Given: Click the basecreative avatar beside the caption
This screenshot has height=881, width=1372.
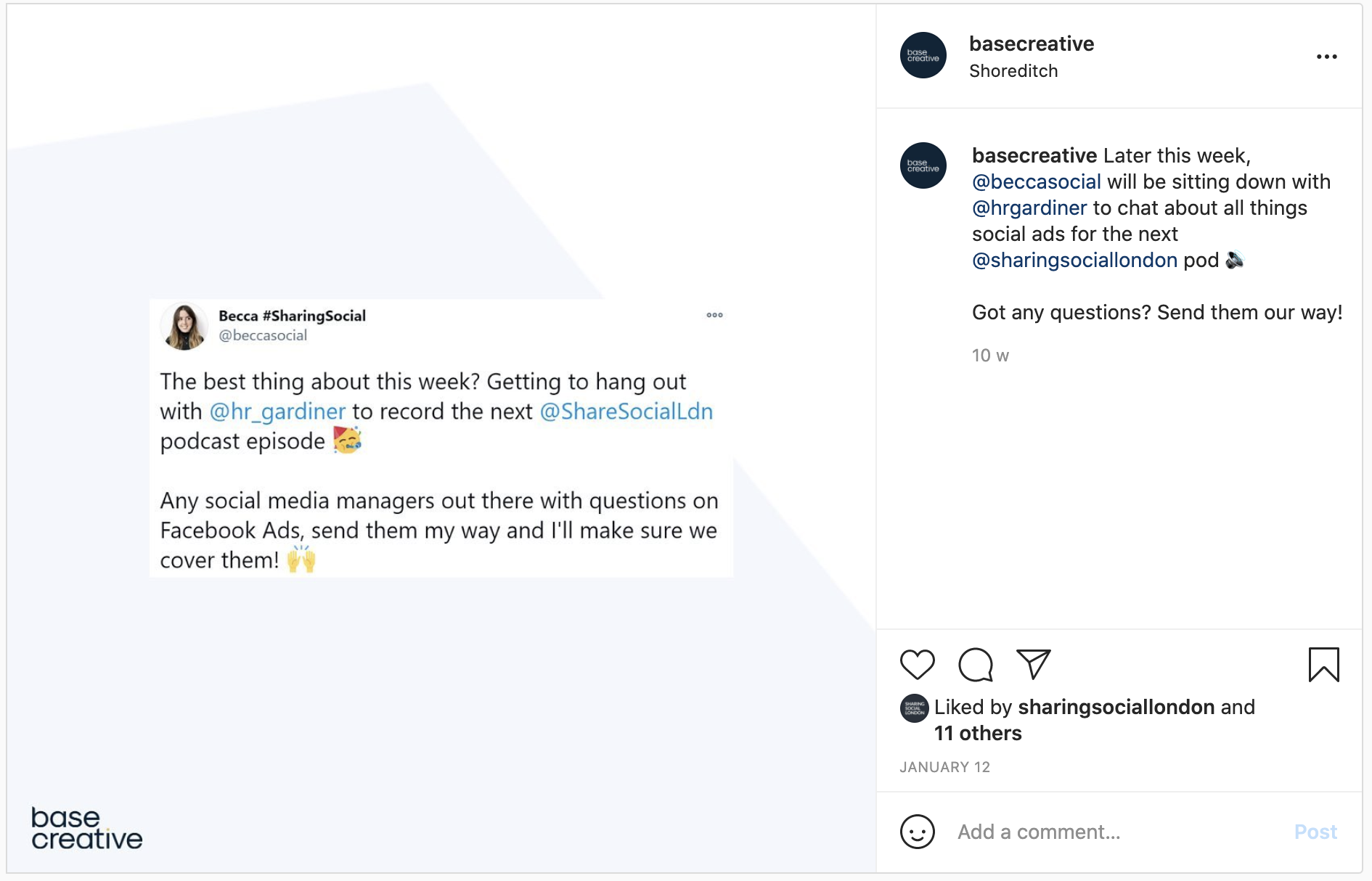Looking at the screenshot, I should tap(923, 165).
